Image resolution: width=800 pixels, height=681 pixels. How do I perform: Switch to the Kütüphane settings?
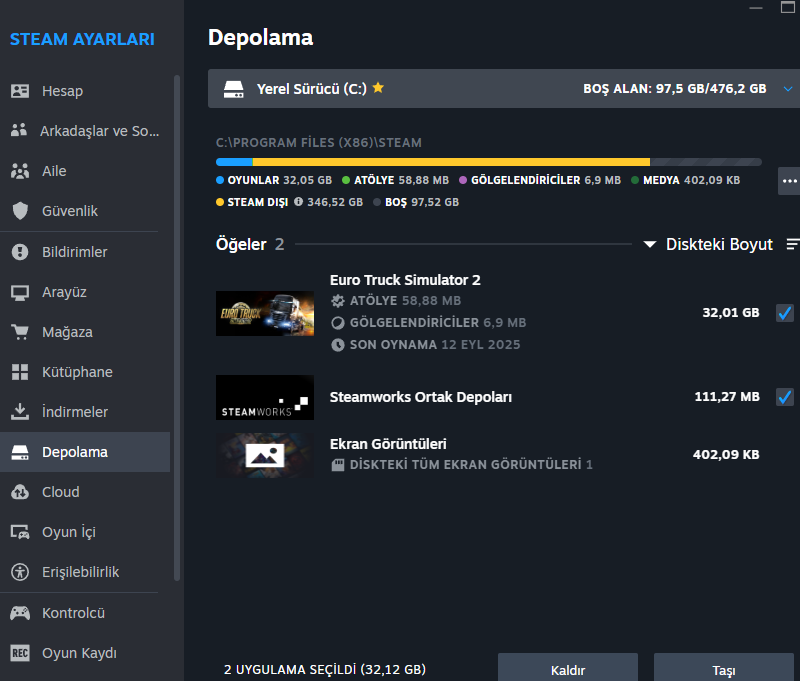(x=85, y=372)
